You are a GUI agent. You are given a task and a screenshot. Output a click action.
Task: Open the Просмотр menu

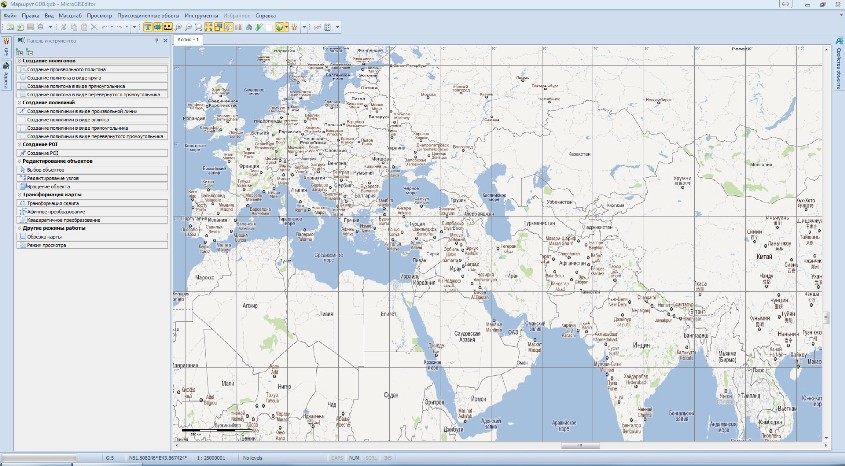coord(99,16)
